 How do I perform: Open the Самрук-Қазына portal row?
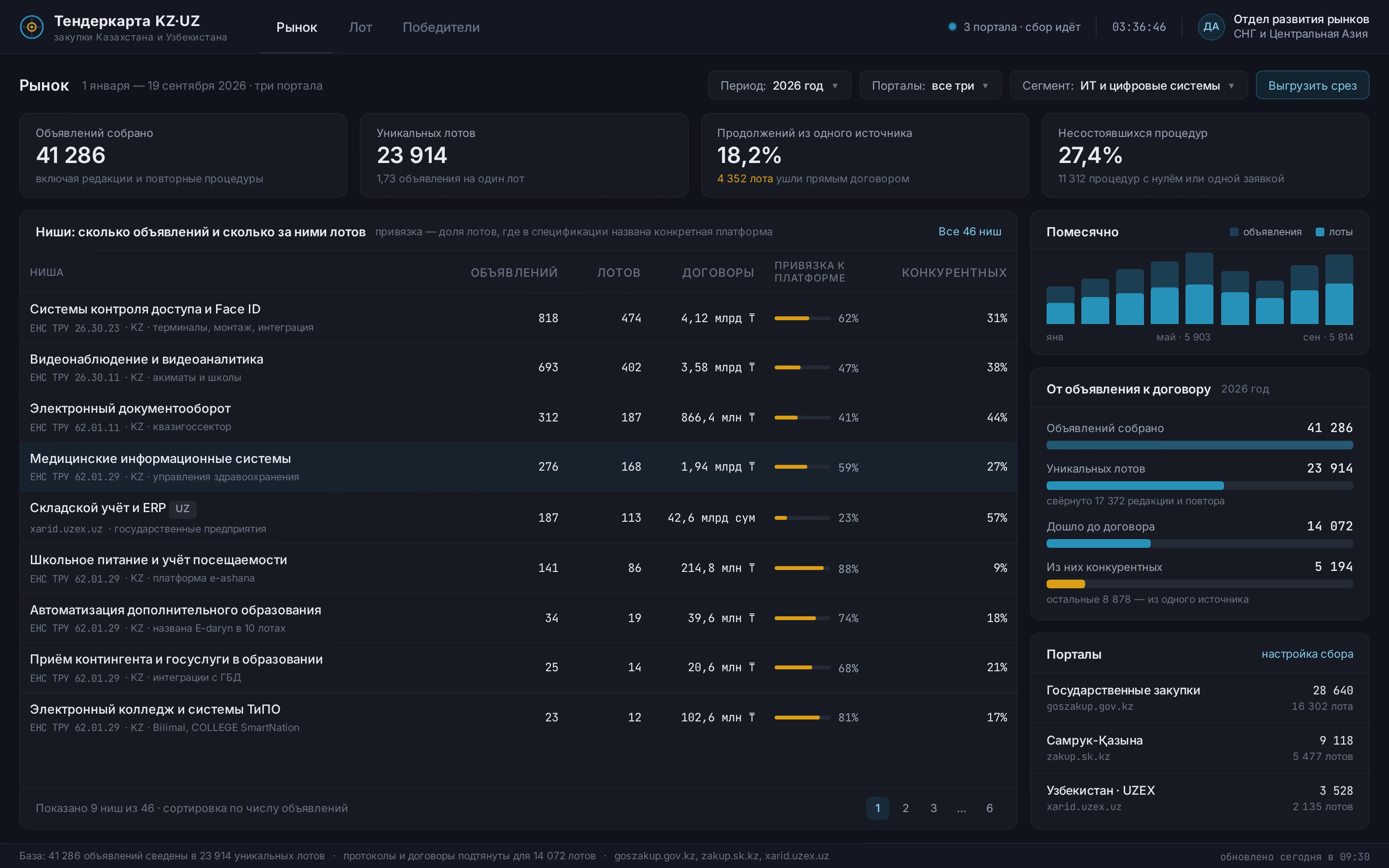[x=1199, y=747]
